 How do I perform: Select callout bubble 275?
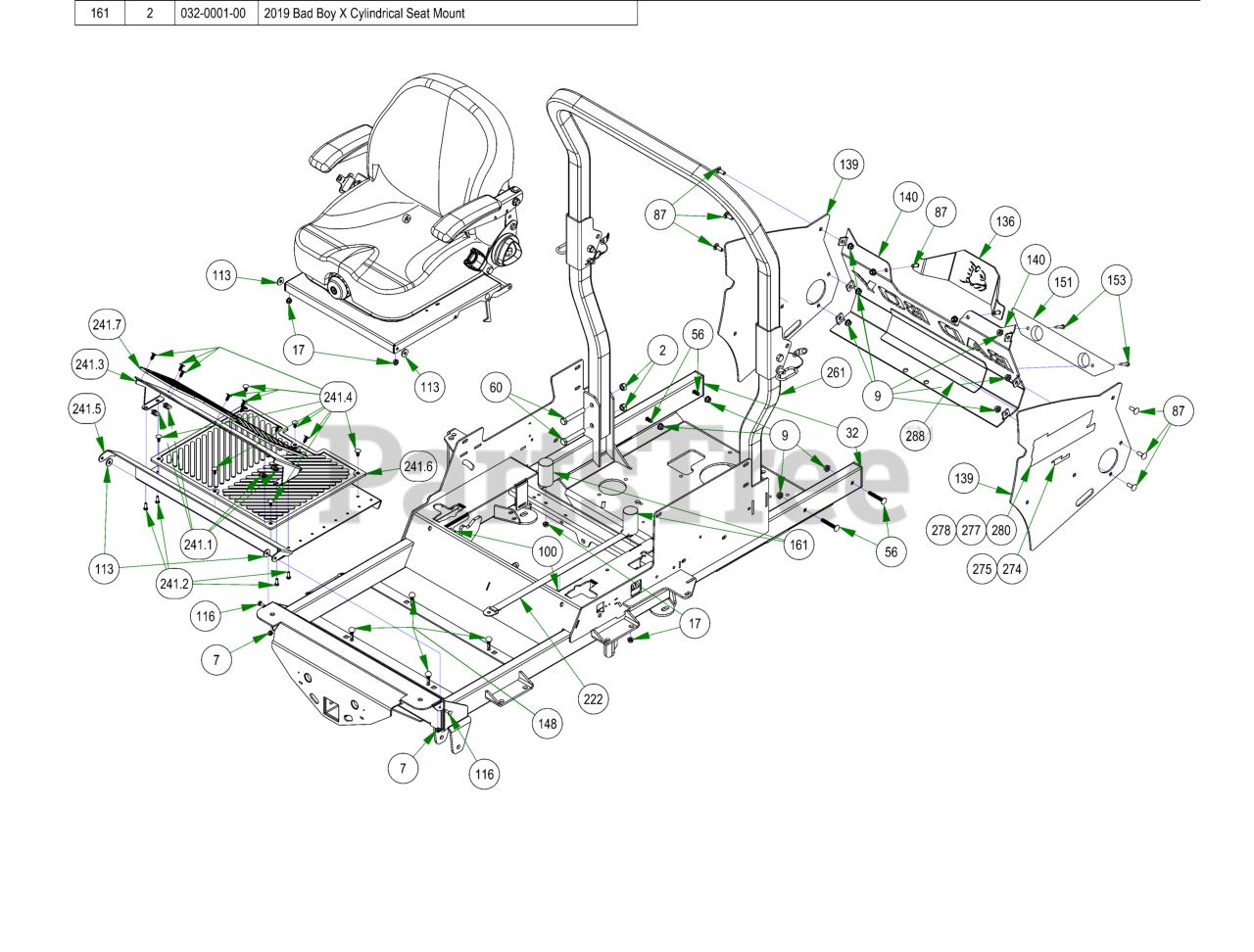click(x=982, y=569)
